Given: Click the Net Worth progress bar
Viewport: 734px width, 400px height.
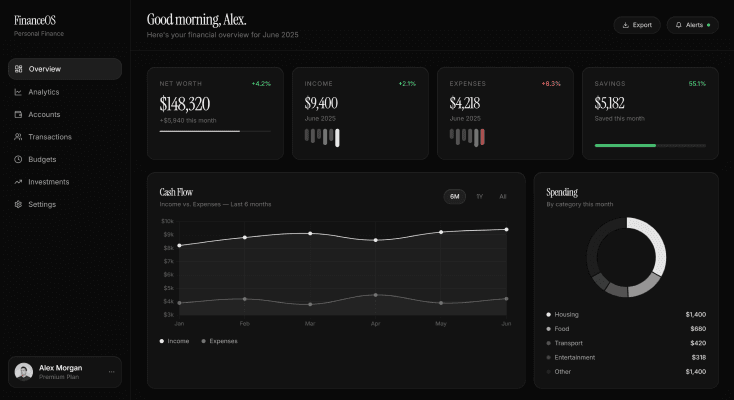Looking at the screenshot, I should (215, 131).
